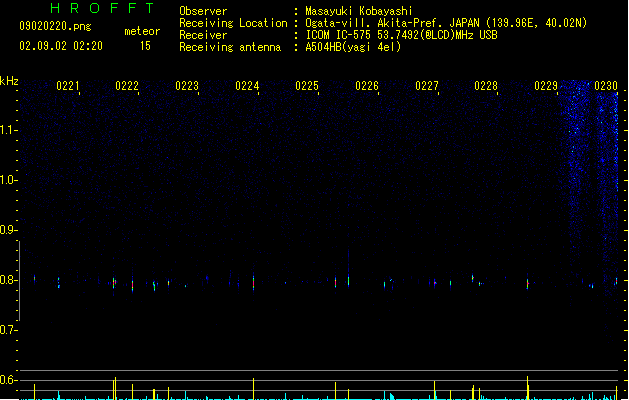629x400 pixels.
Task: Click the kHz axis unit label
Action: [x=9, y=81]
